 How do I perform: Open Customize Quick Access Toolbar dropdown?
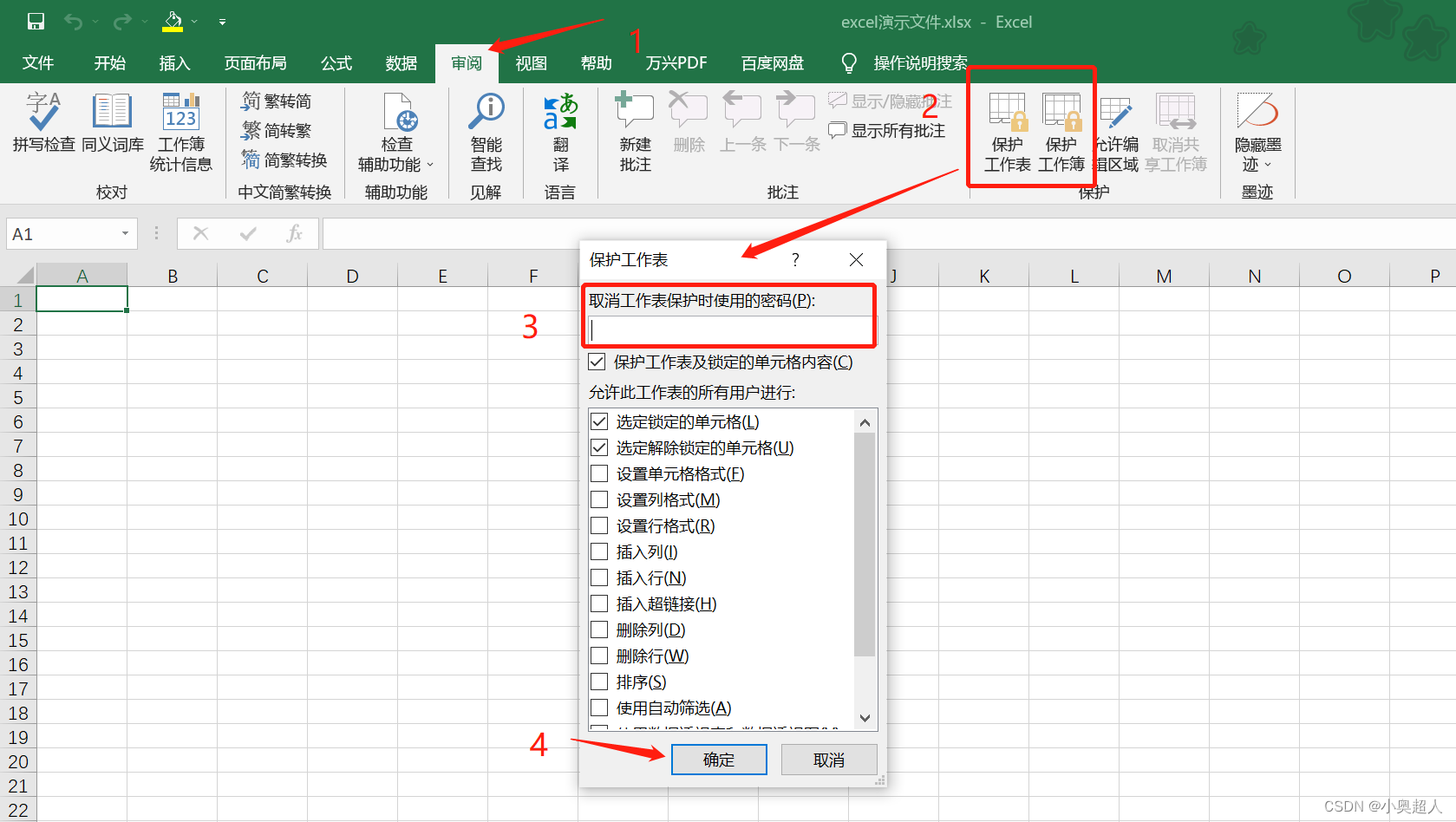coord(222,22)
